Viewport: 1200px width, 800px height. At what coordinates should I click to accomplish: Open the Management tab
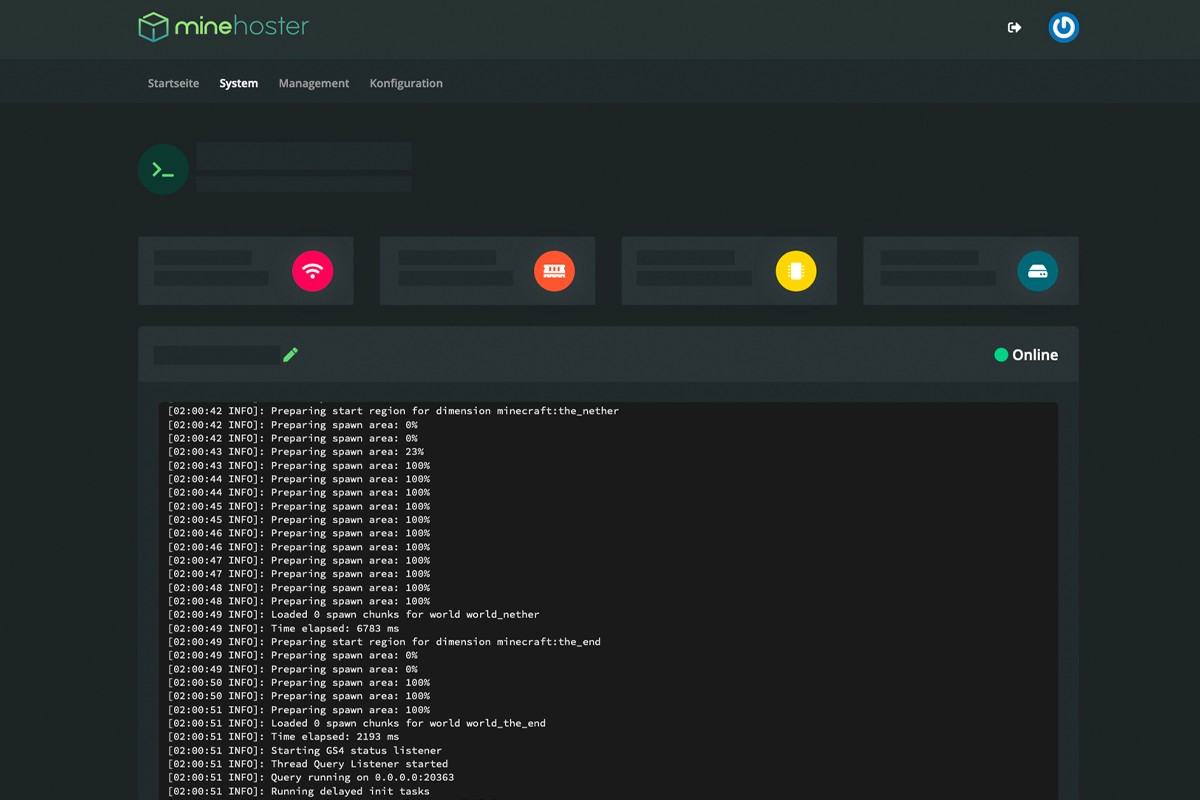(x=314, y=83)
